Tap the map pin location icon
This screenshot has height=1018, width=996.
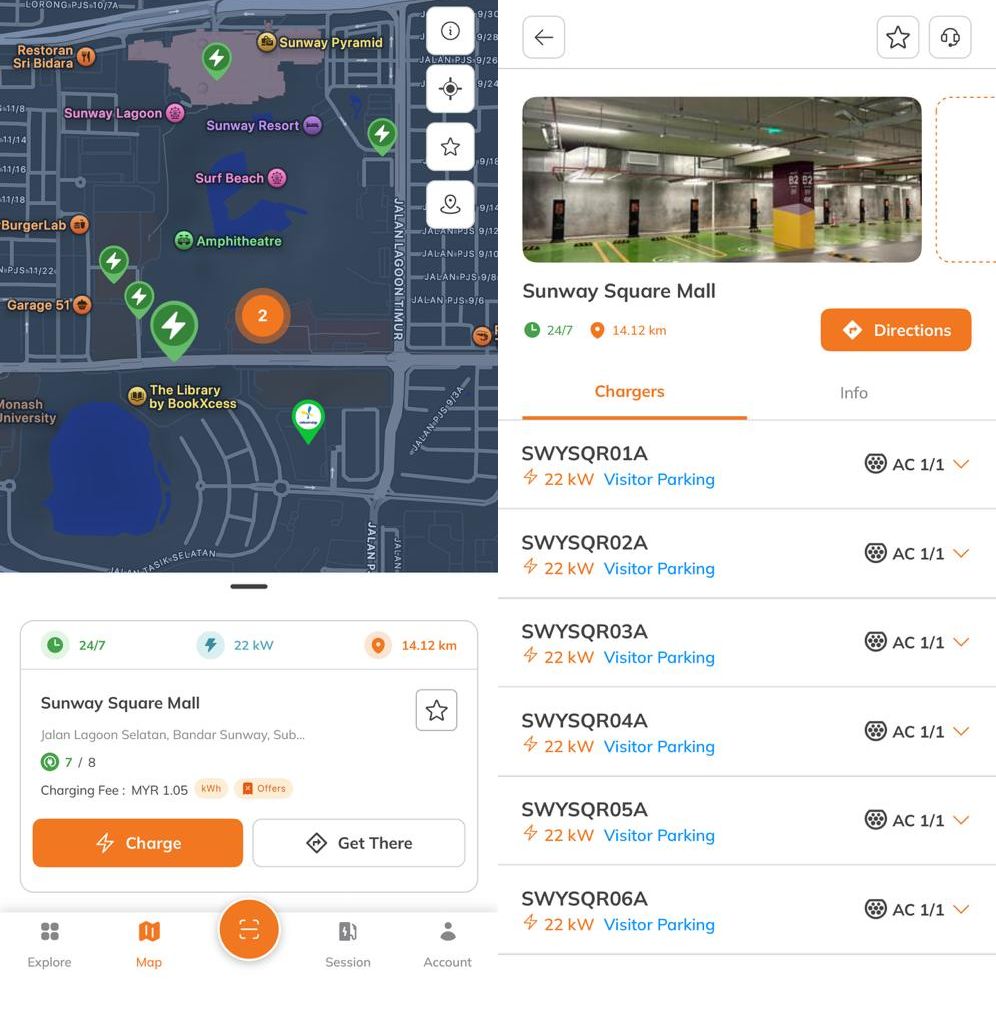point(450,205)
